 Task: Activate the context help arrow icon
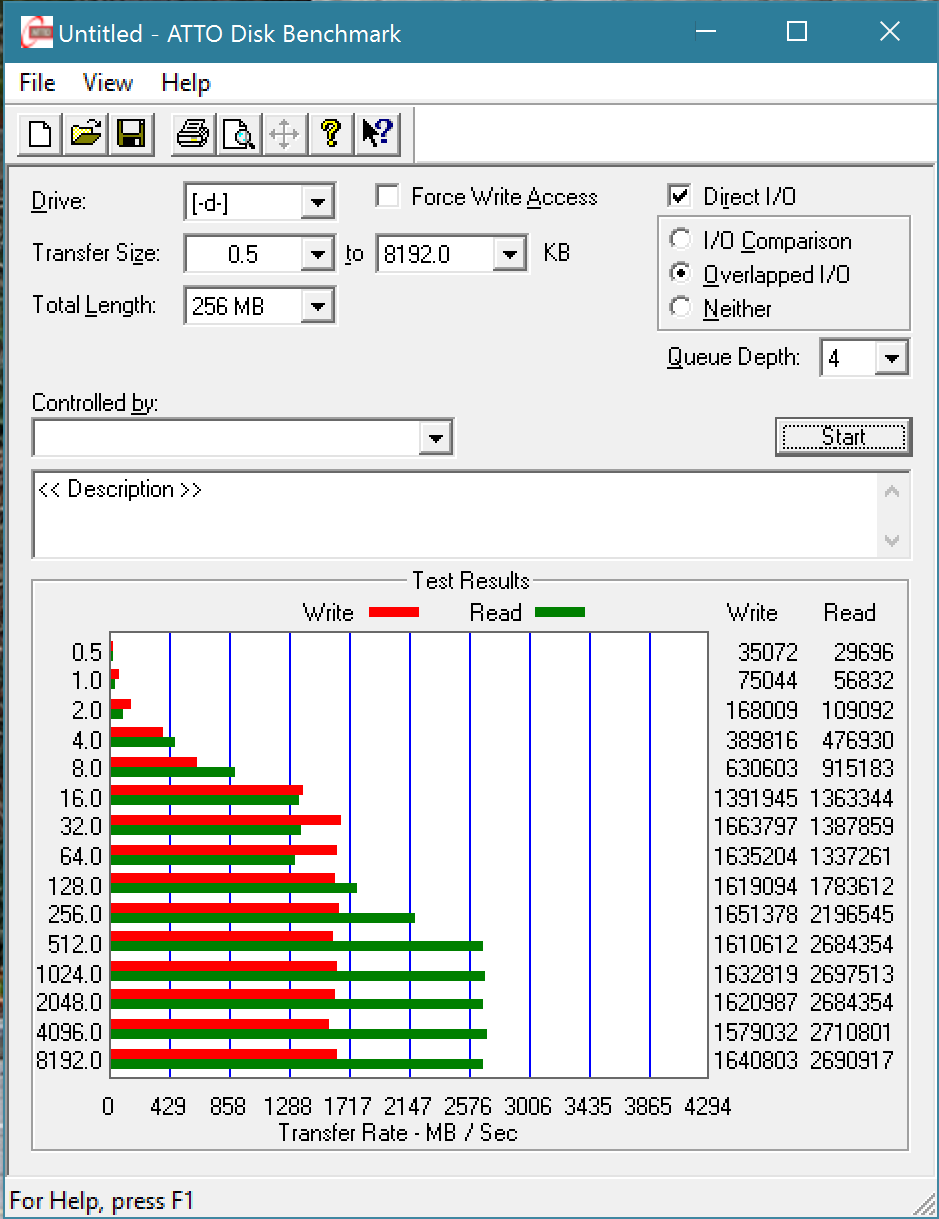coord(377,133)
